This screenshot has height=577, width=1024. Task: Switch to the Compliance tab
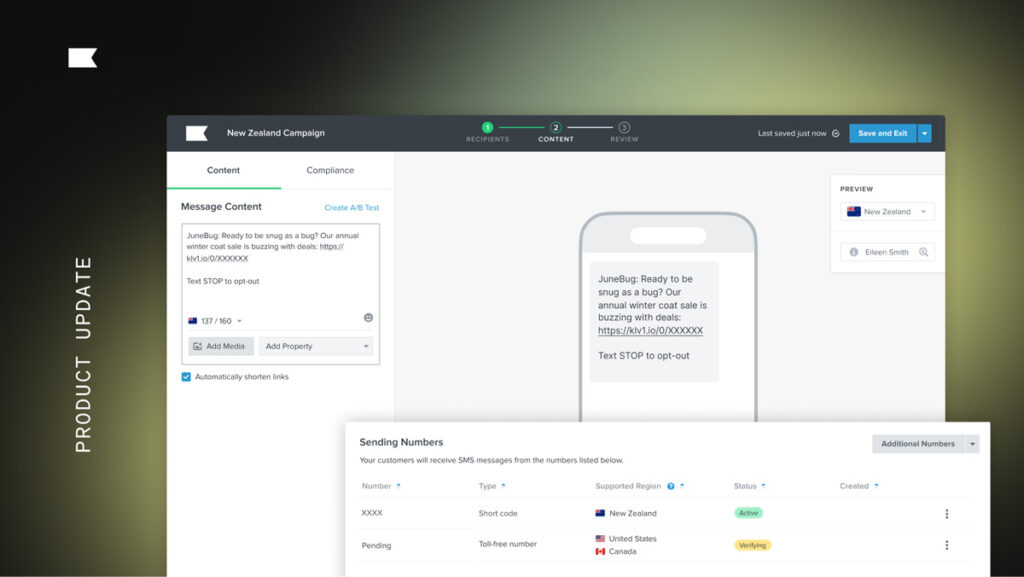click(330, 170)
